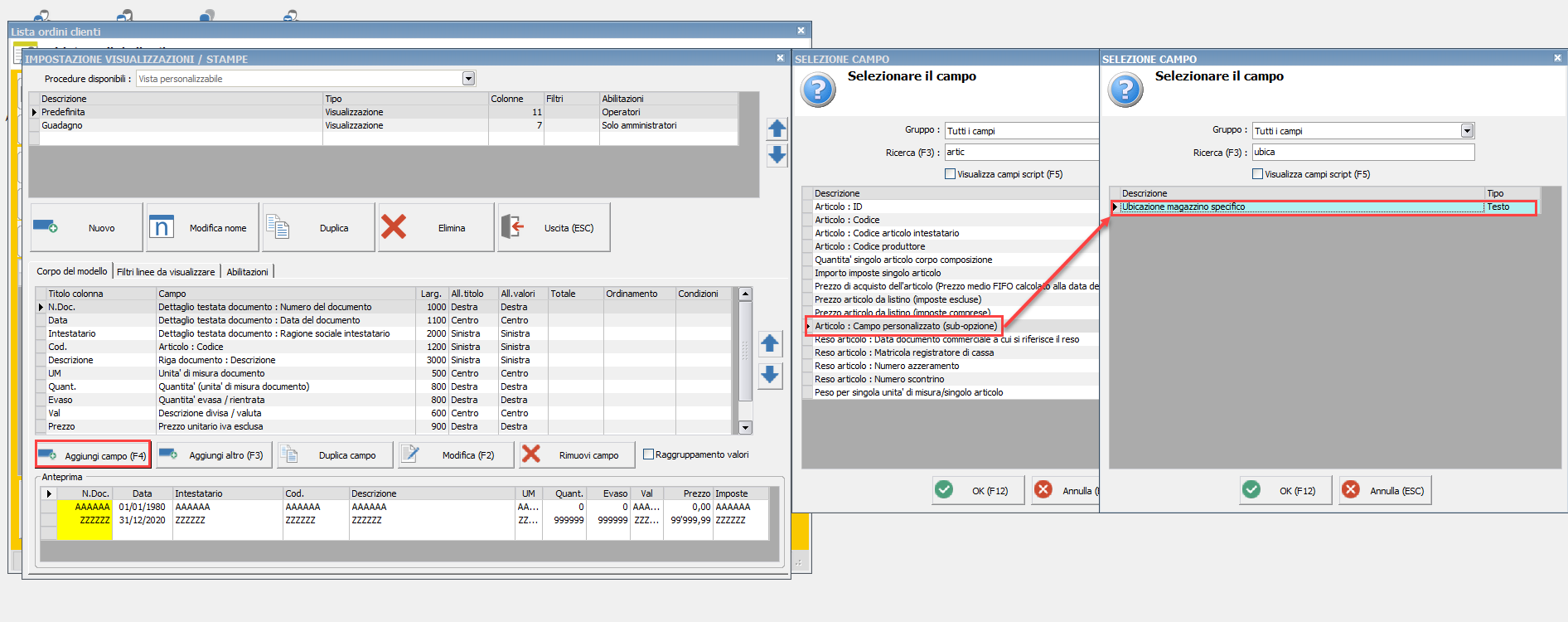The image size is (1568, 622).
Task: Select the Prezzo field row
Action: tap(385, 426)
